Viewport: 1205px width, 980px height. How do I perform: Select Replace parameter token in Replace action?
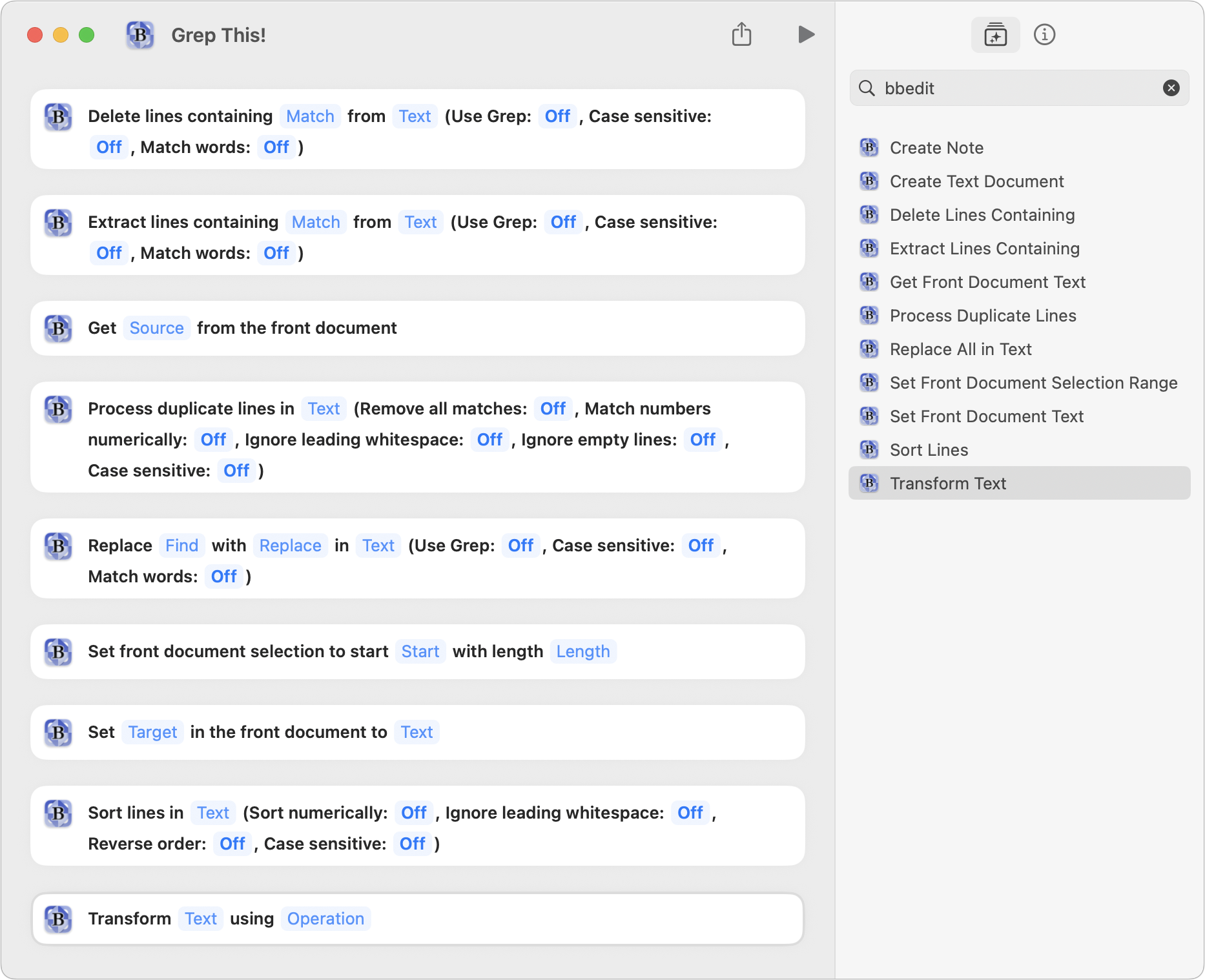pos(290,546)
